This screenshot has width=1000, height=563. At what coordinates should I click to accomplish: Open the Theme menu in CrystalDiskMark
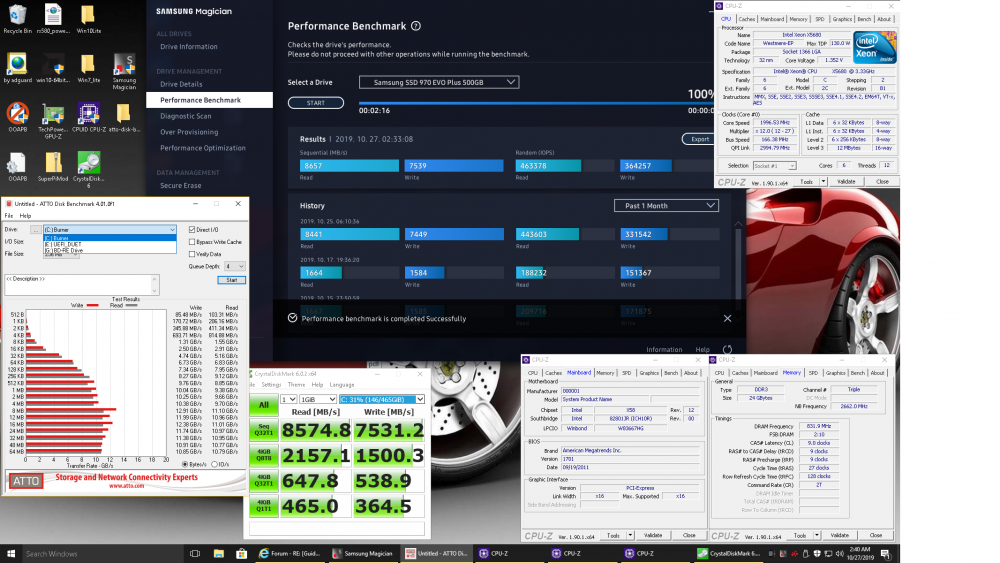tap(296, 385)
